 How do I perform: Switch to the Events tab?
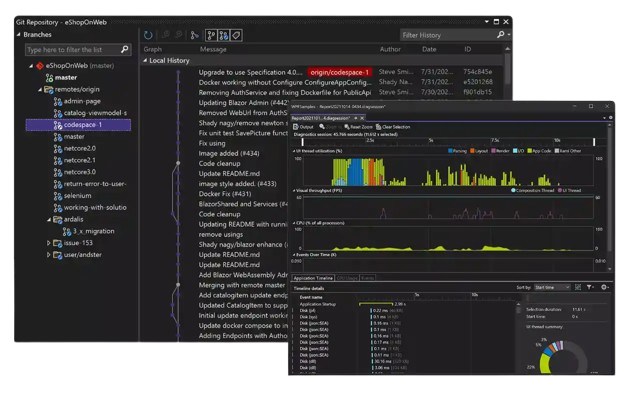click(x=367, y=278)
